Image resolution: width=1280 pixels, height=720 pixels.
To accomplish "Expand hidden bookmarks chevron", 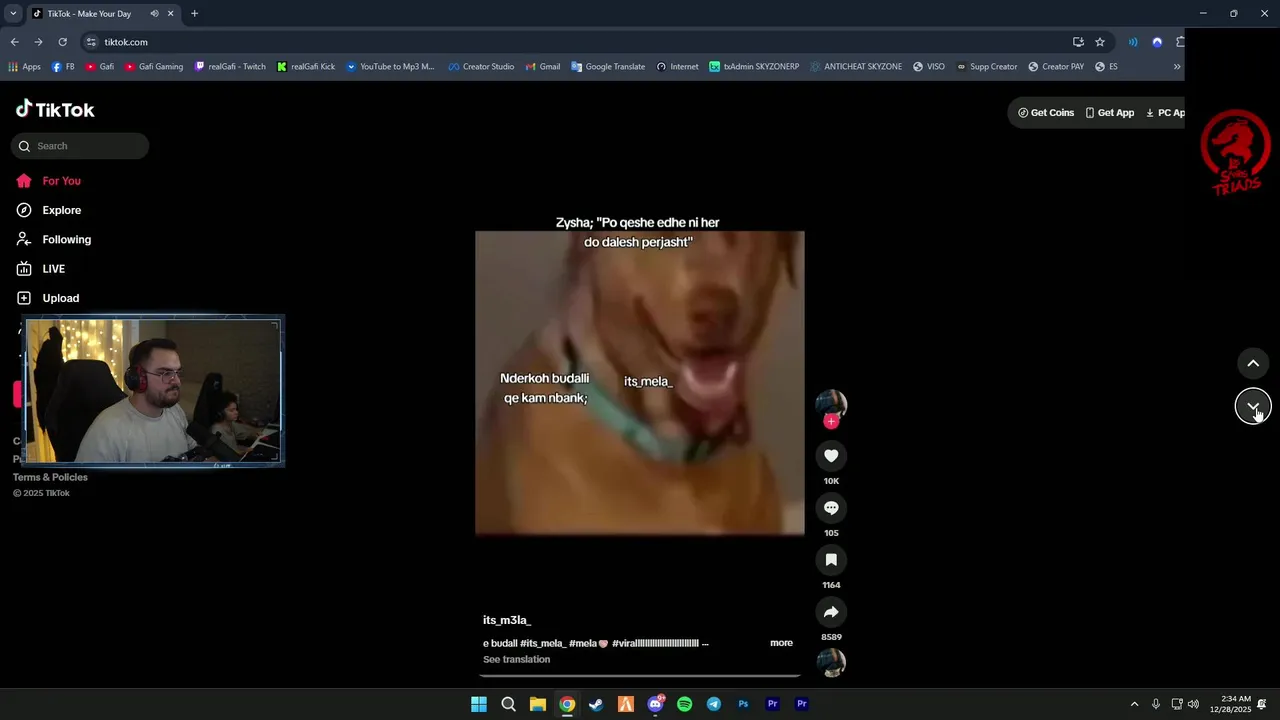I will (x=1177, y=67).
